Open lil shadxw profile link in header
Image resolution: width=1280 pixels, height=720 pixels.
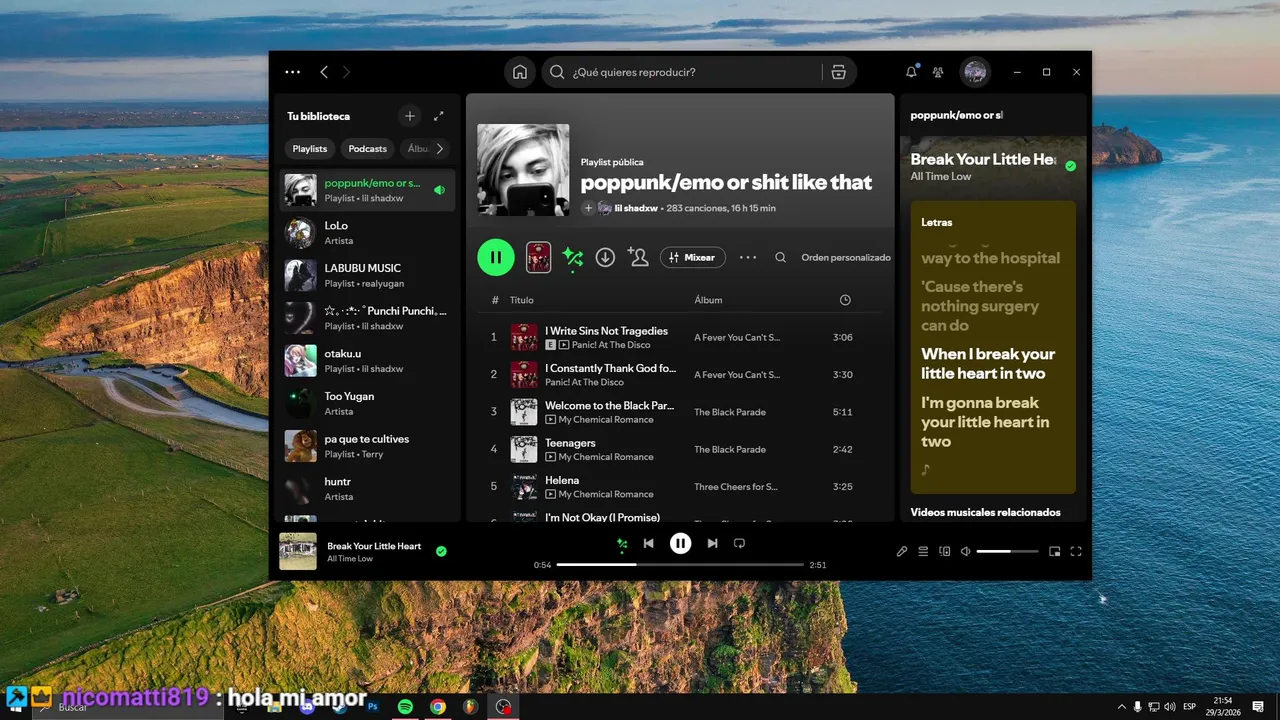coord(635,208)
